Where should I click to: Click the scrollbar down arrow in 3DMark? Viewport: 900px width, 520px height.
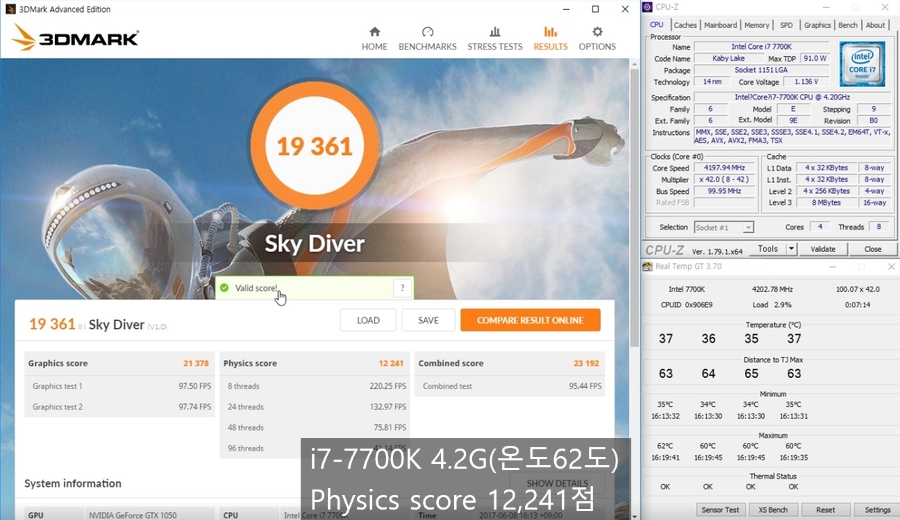634,515
